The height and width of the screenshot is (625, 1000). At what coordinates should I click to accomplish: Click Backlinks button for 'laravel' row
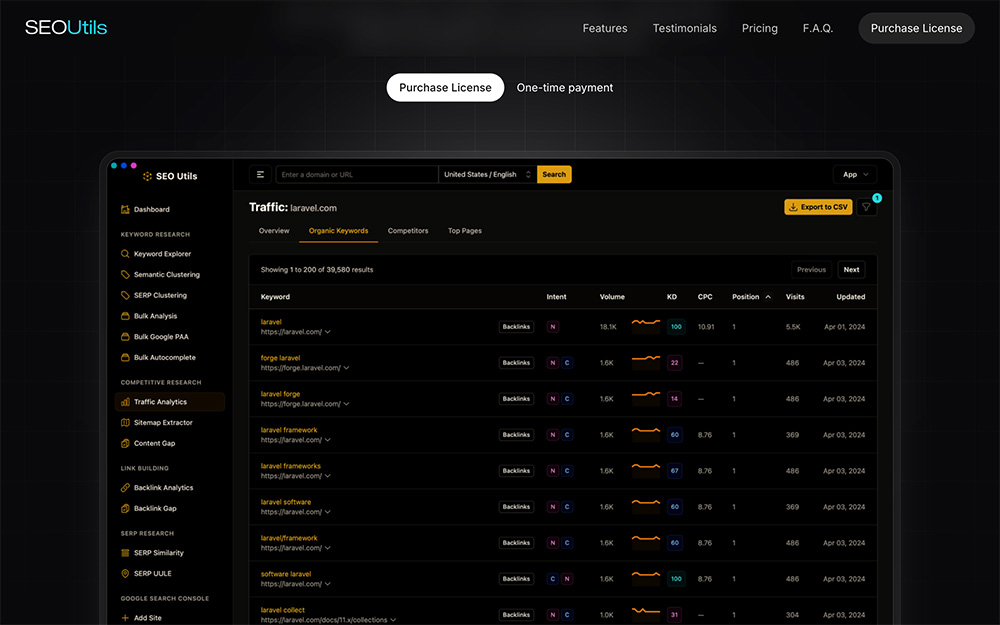[x=516, y=327]
